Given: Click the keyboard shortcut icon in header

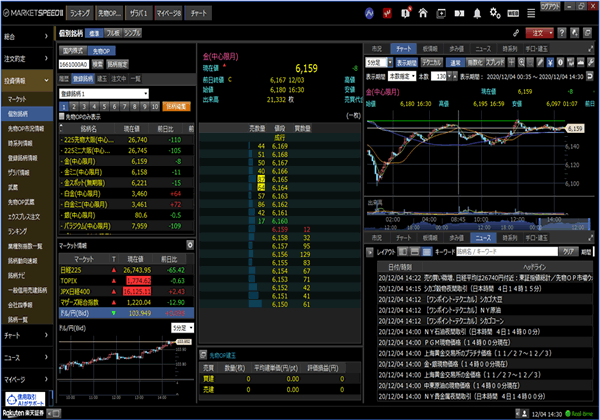Looking at the screenshot, I should click(x=513, y=13).
